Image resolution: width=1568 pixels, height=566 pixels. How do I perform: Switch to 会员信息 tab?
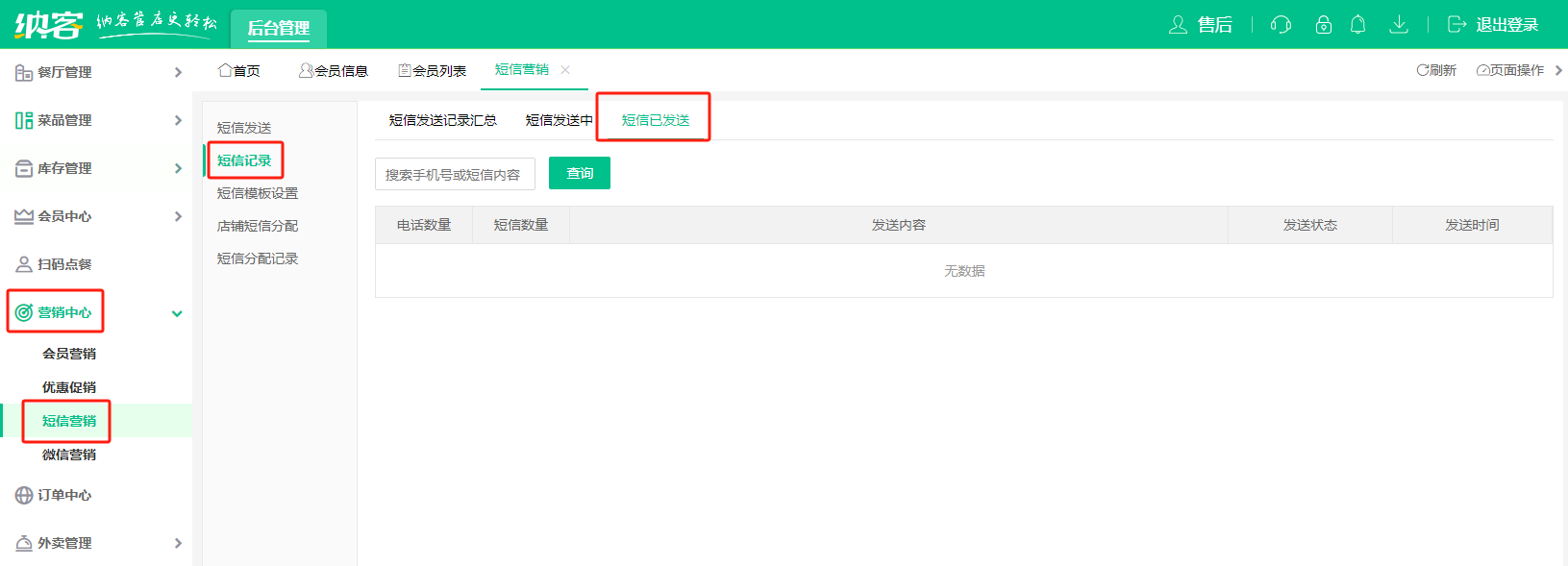pyautogui.click(x=334, y=70)
